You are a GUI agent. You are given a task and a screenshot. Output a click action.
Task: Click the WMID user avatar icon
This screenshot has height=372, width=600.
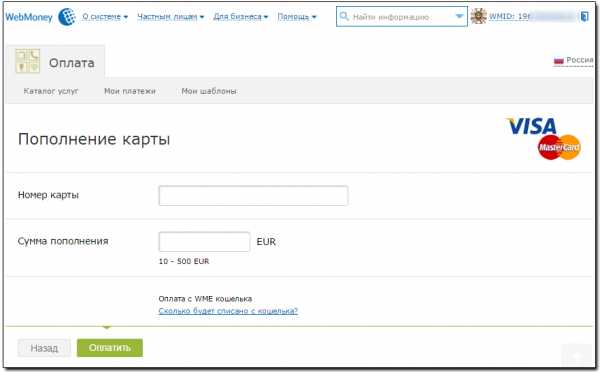tap(478, 16)
